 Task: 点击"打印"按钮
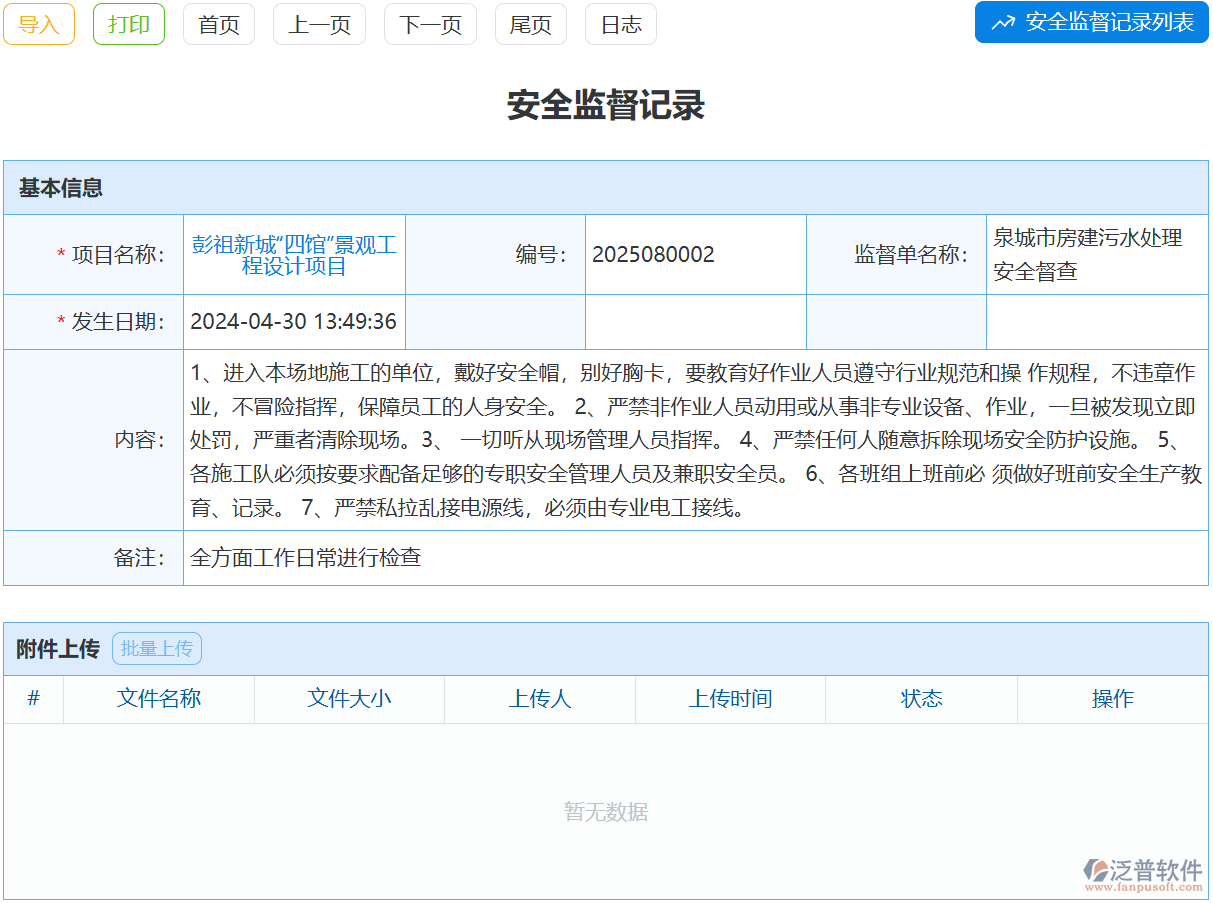[128, 24]
